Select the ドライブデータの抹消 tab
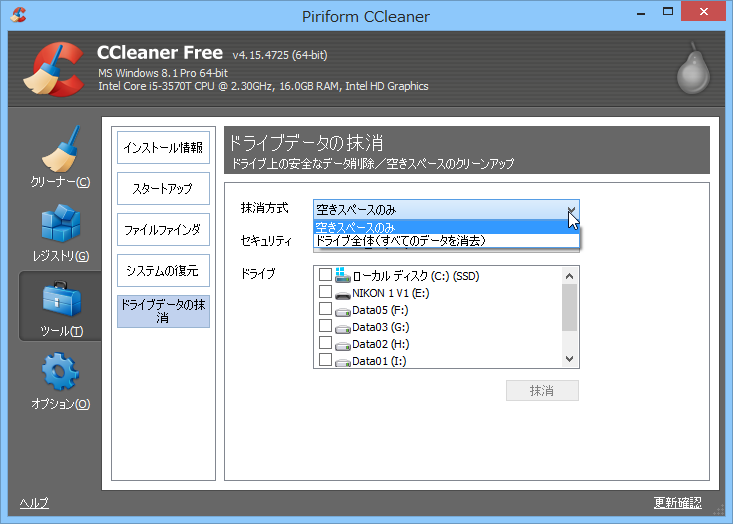 pos(163,311)
